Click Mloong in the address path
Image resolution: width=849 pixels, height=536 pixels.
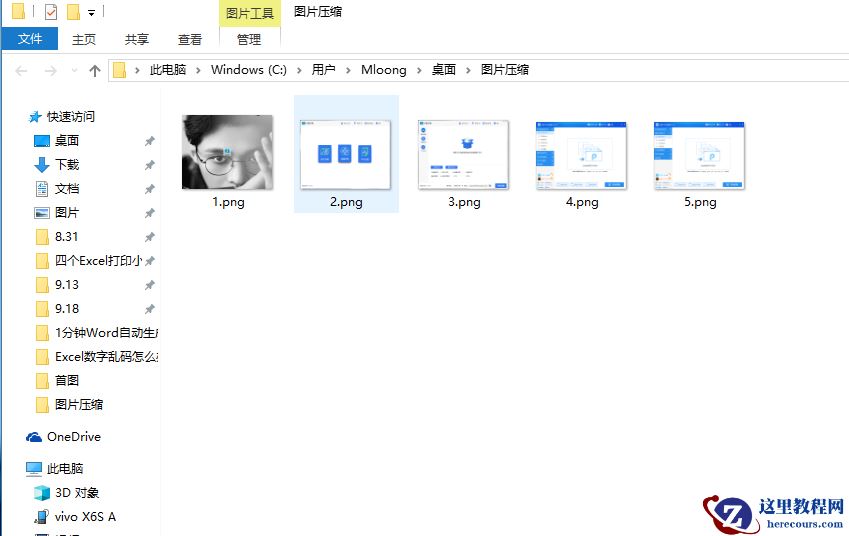pyautogui.click(x=383, y=70)
